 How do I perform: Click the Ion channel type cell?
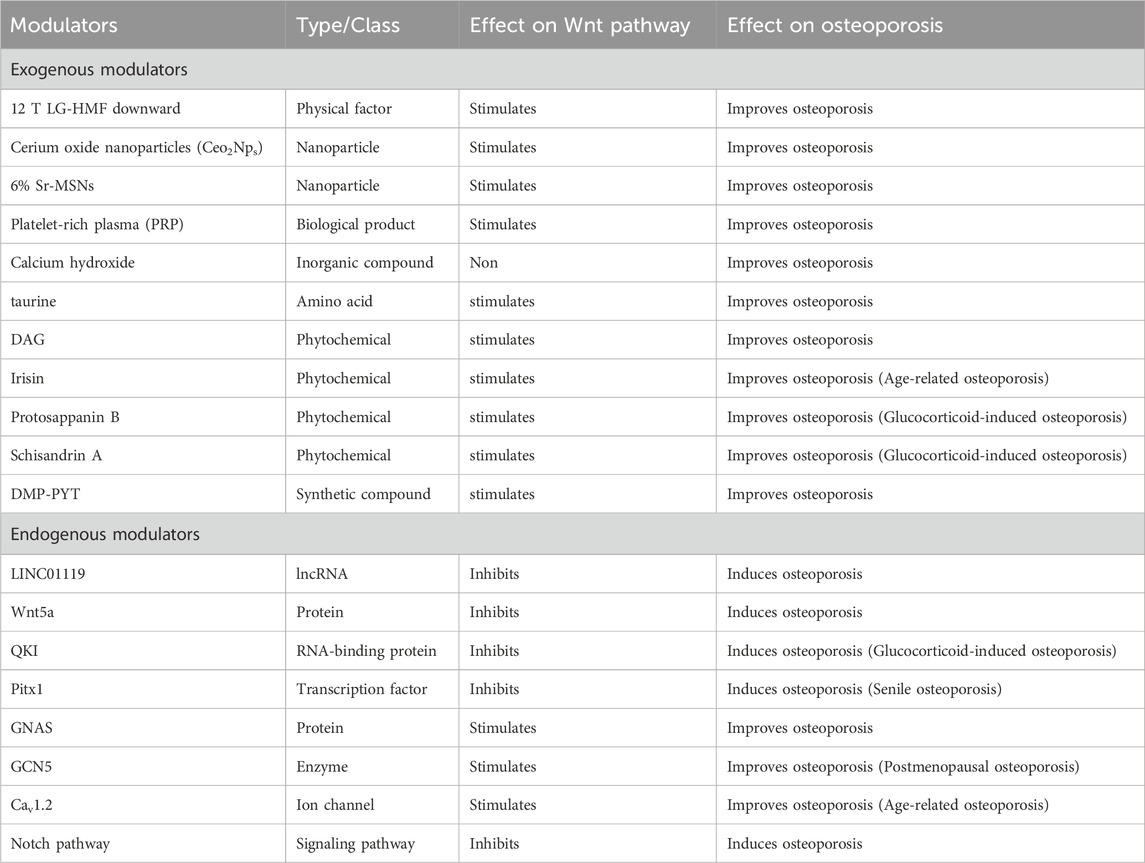(x=332, y=805)
